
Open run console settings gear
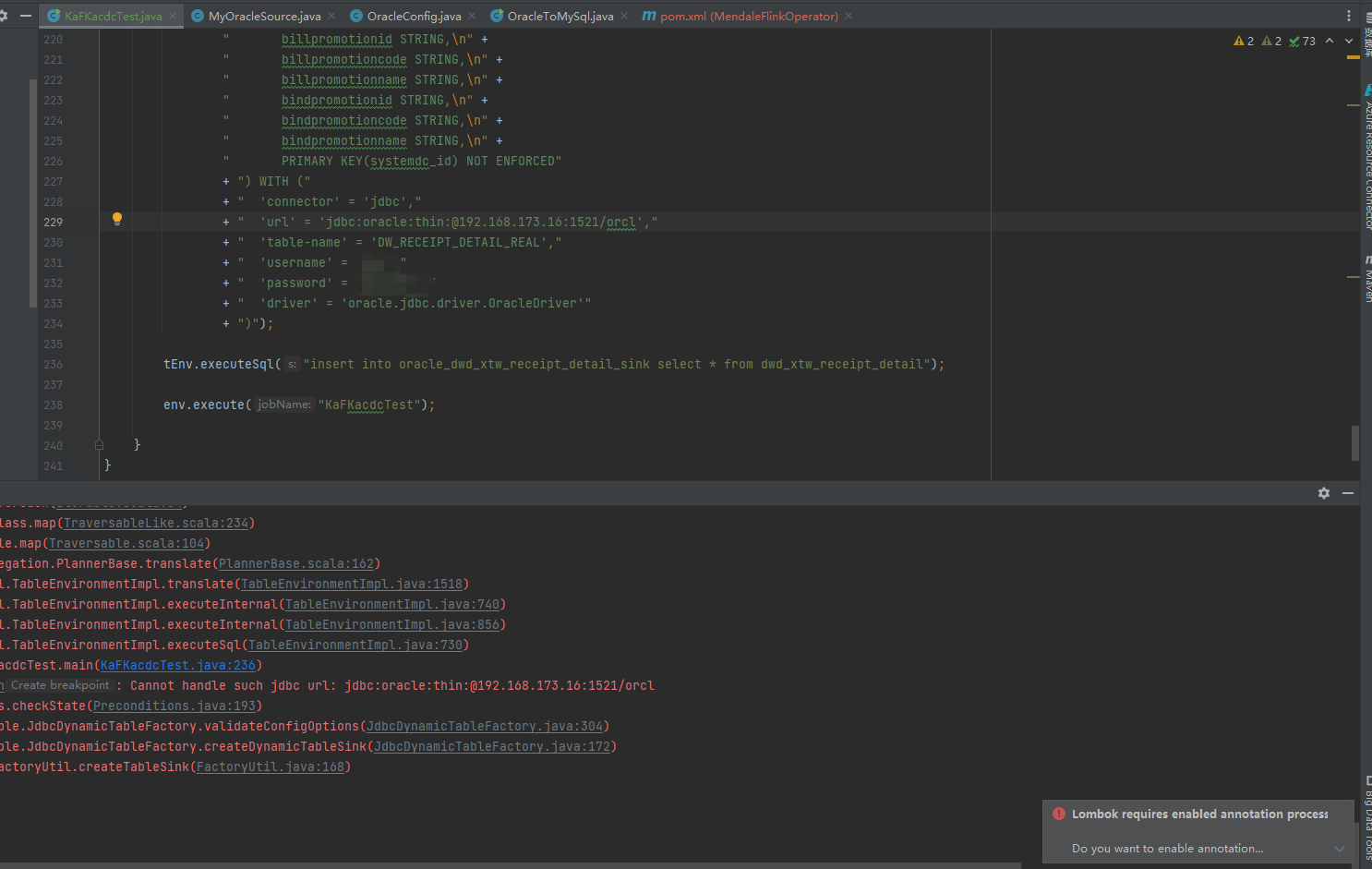(1324, 493)
